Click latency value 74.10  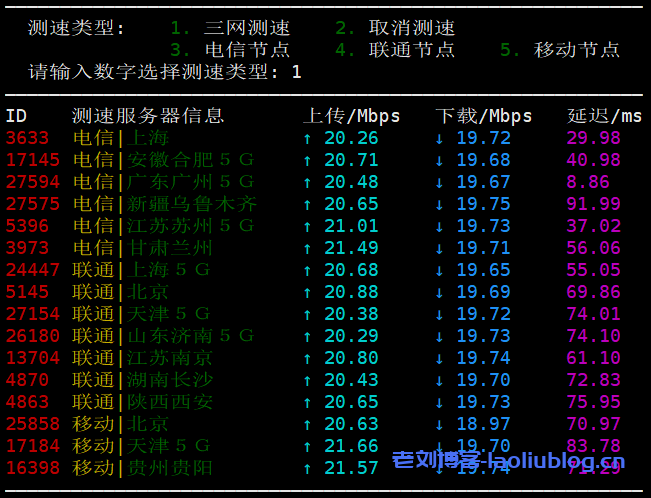click(594, 336)
